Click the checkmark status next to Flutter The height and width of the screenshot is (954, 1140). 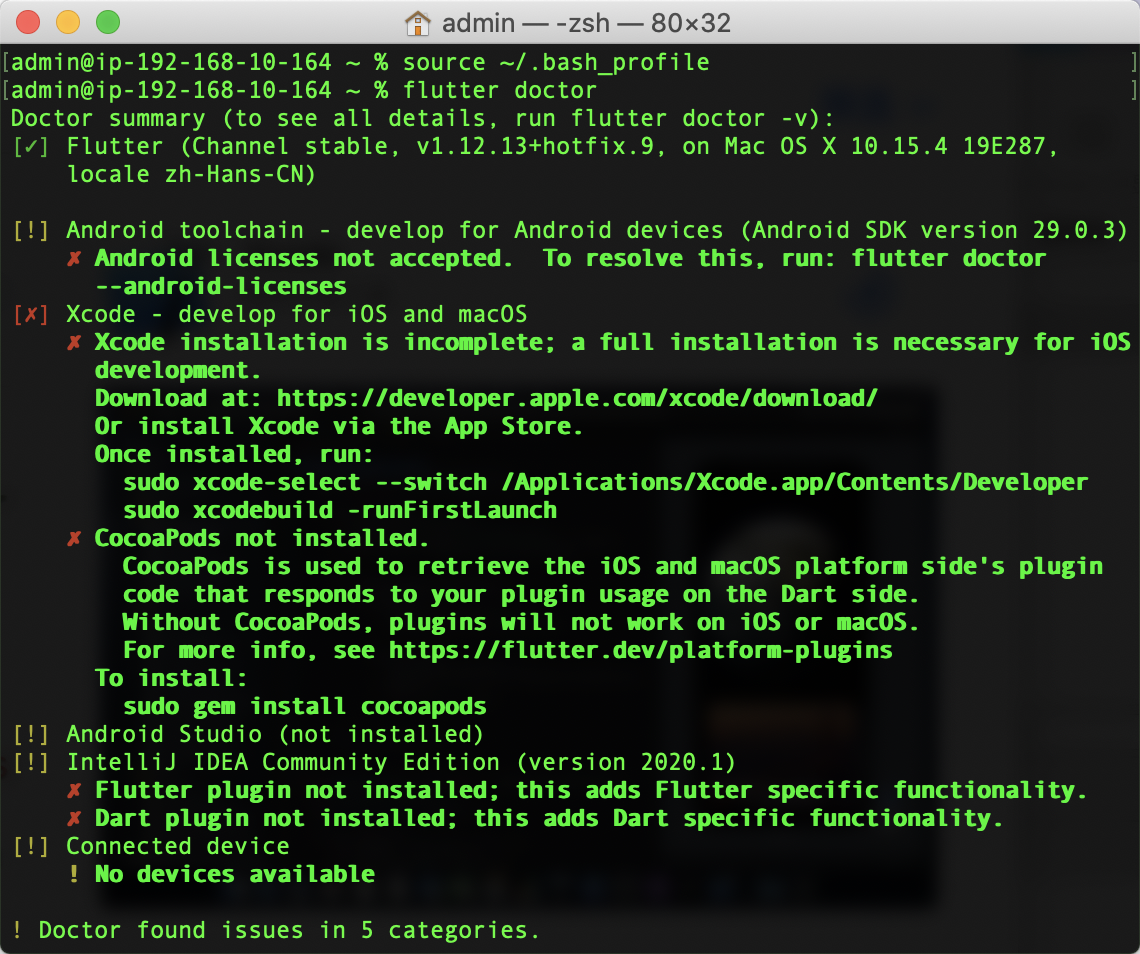(31, 147)
